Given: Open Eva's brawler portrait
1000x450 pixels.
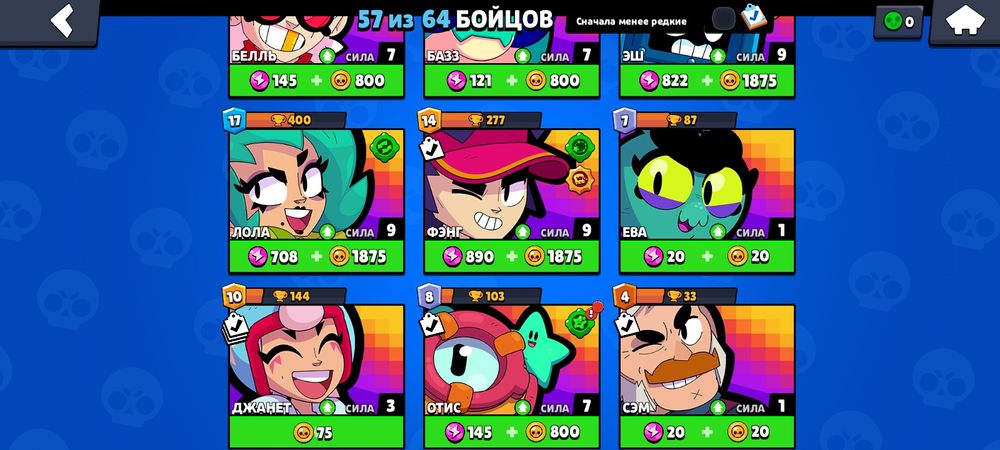Looking at the screenshot, I should 707,185.
